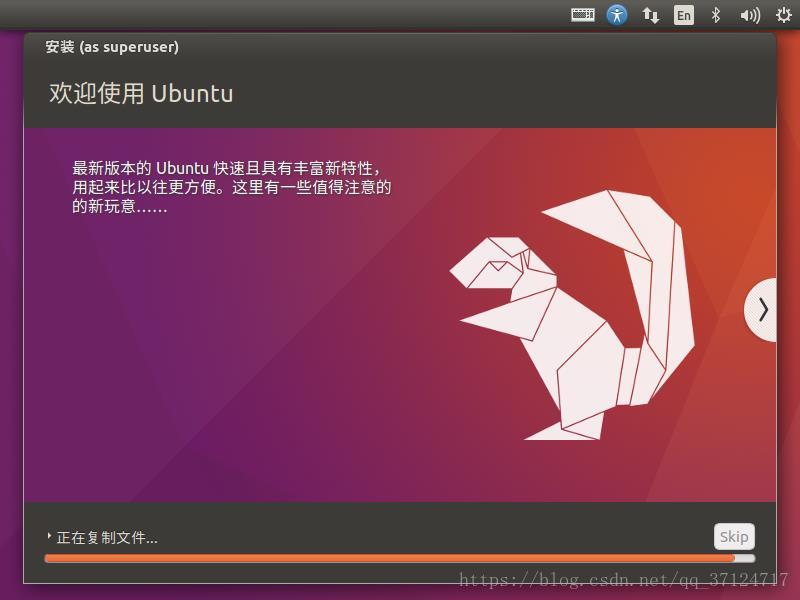Screen dimensions: 800x600
Task: Open the En input language indicator
Action: point(684,15)
